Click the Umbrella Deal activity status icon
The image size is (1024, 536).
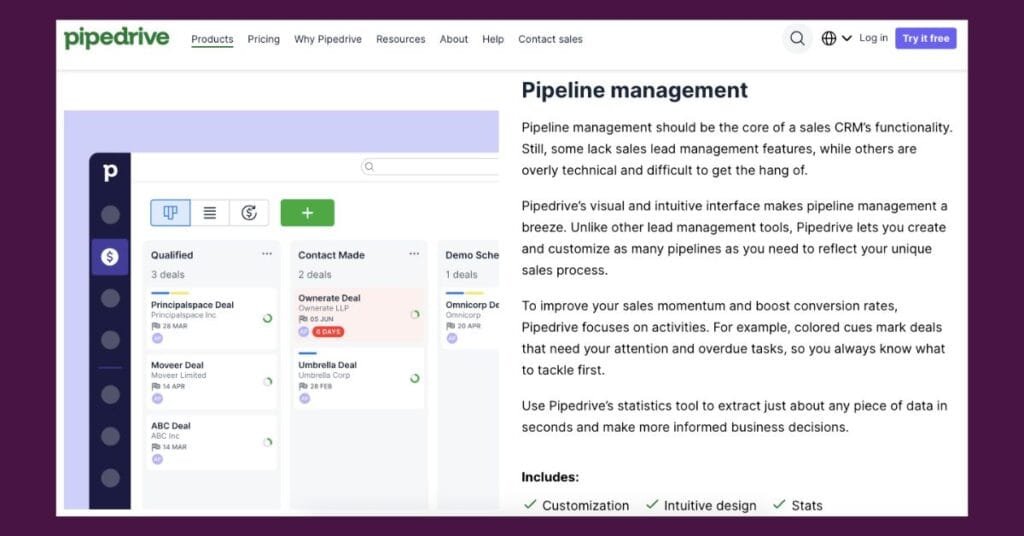pos(415,379)
